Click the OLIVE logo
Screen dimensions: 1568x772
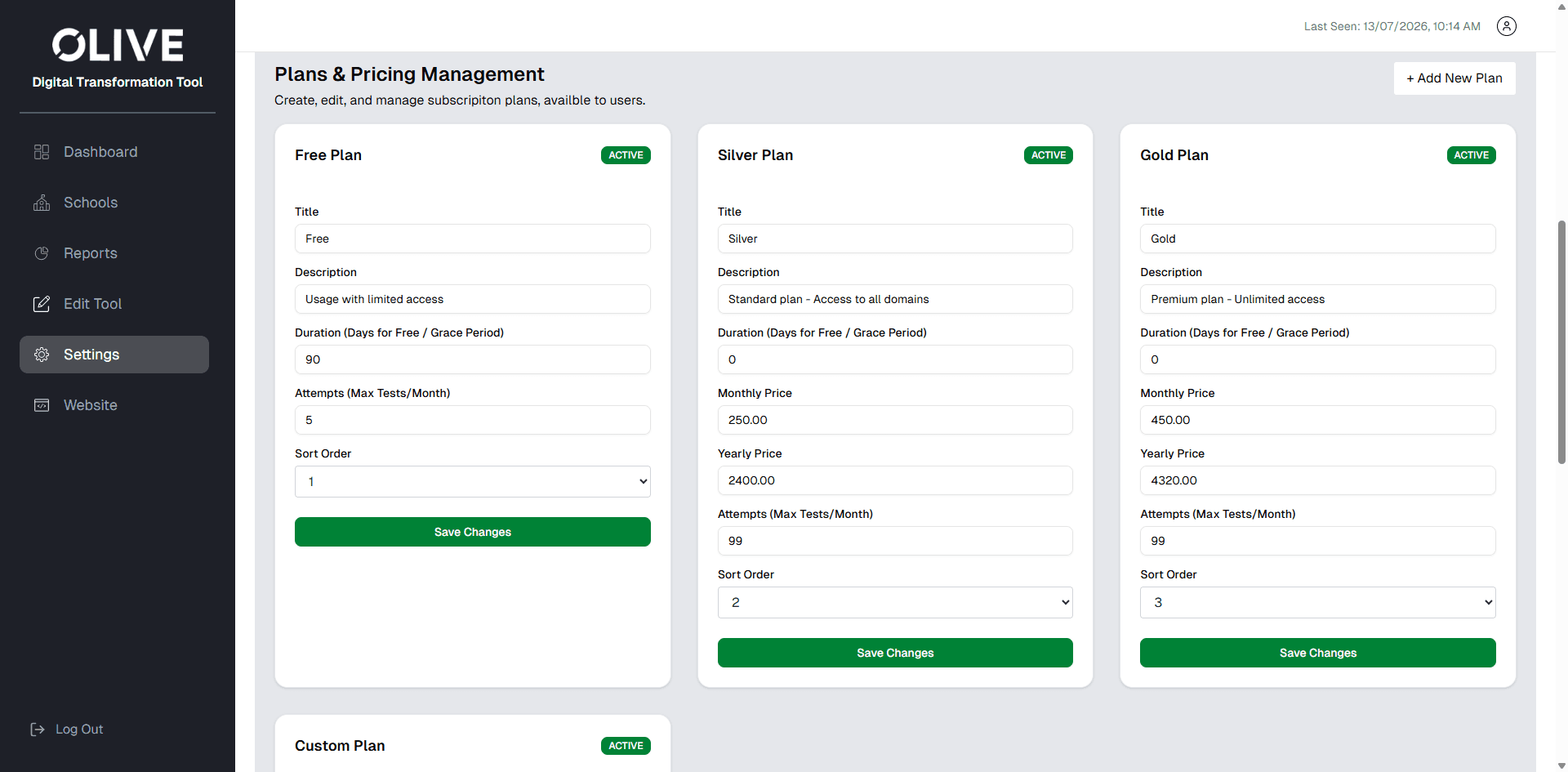(x=118, y=45)
